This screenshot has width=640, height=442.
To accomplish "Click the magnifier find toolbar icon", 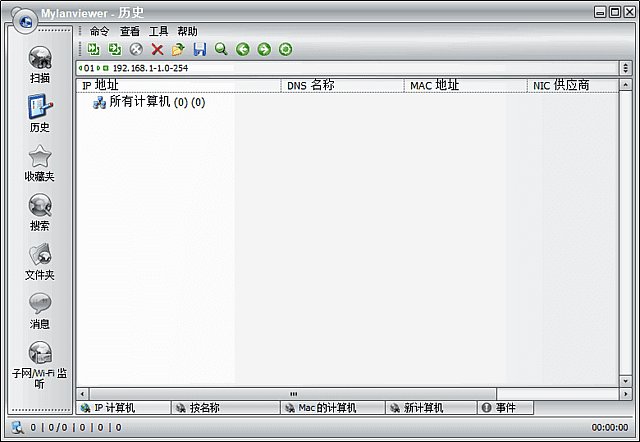I will [221, 49].
